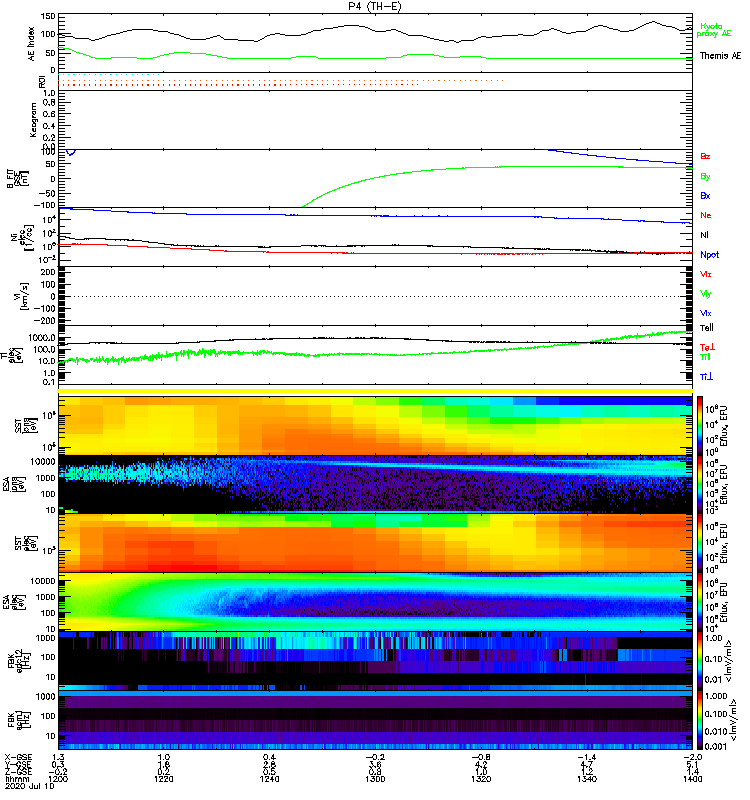Image resolution: width=750 pixels, height=800 pixels.
Task: Click the green Viy legend label
Action: 706,294
